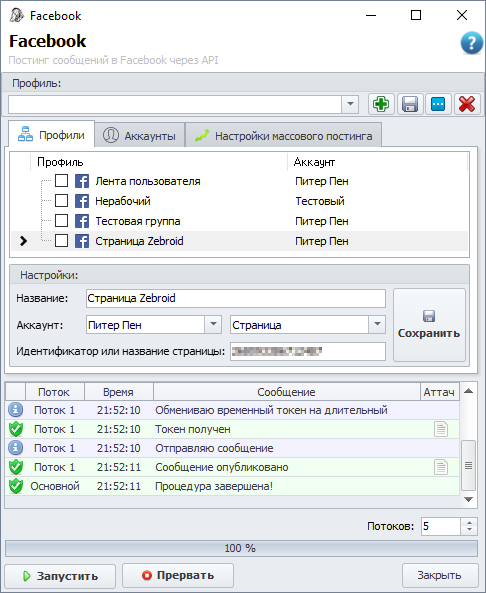
Task: Increase the Потоков thread count spinner
Action: 469,522
